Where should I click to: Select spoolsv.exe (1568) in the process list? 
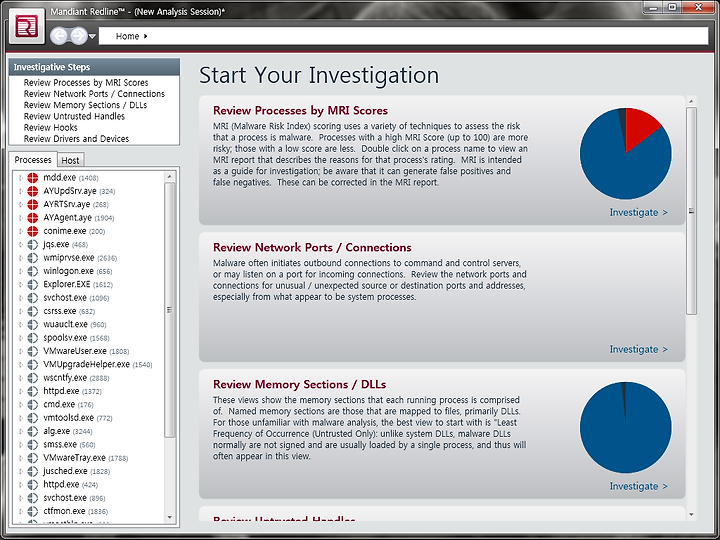[x=76, y=338]
